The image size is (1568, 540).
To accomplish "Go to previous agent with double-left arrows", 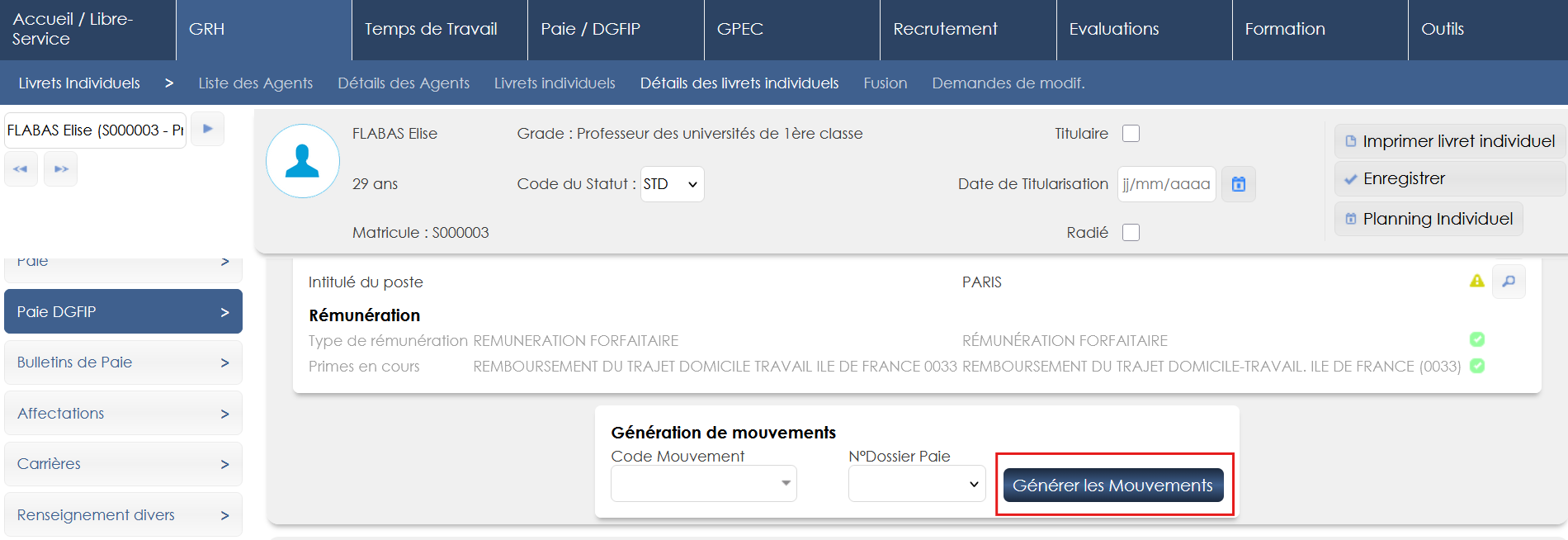I will [21, 169].
